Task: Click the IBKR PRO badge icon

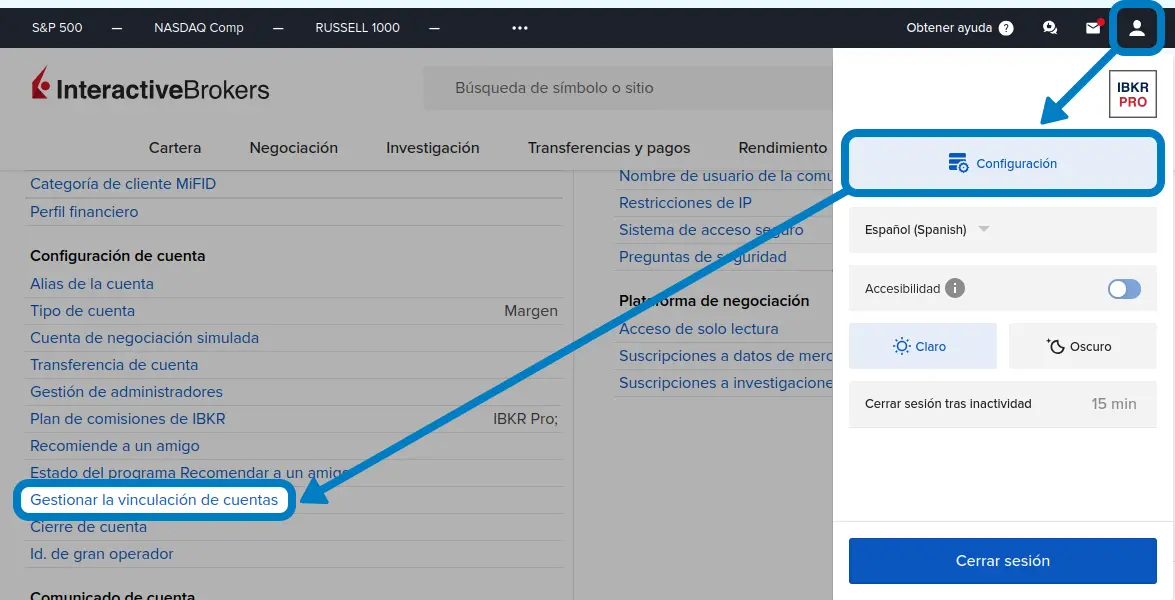Action: (1131, 94)
